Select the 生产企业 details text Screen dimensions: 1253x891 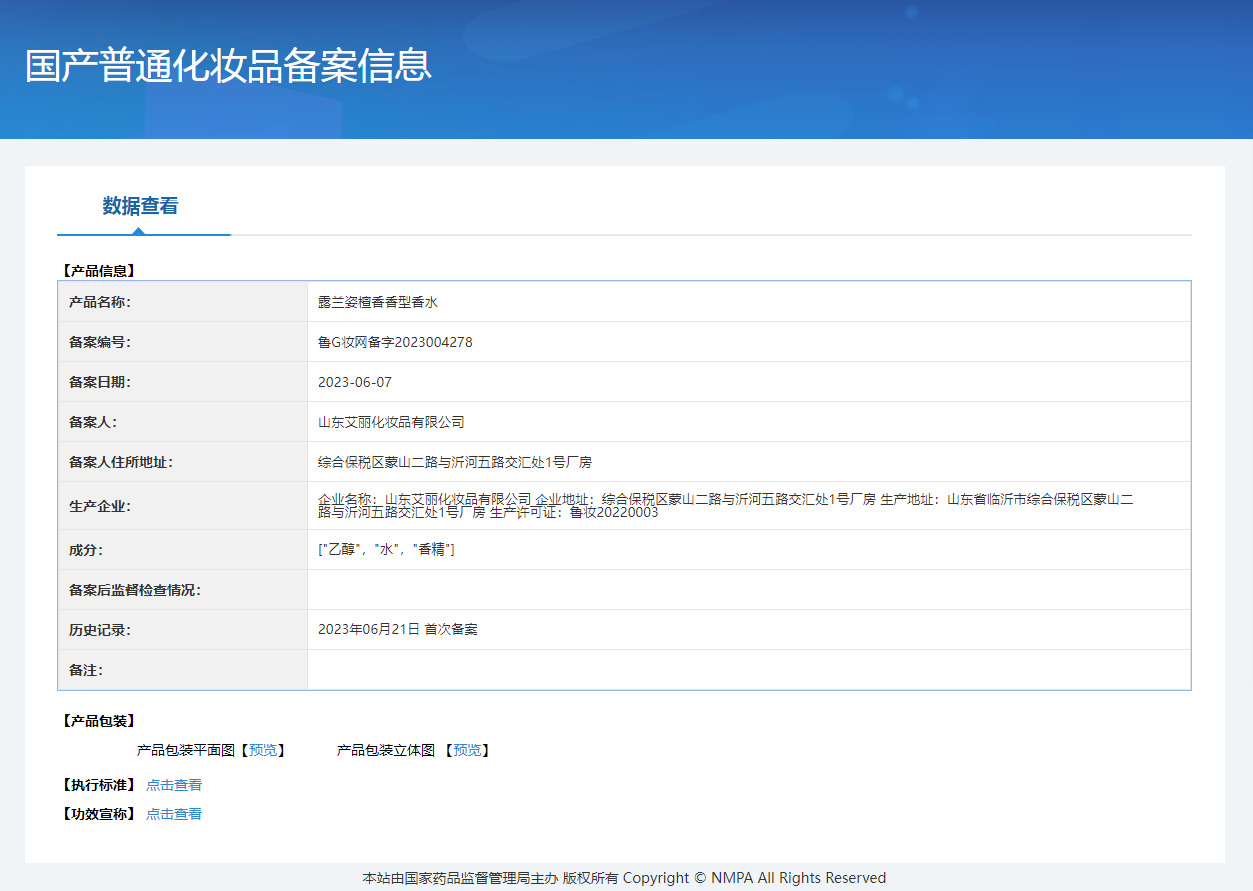pos(726,506)
